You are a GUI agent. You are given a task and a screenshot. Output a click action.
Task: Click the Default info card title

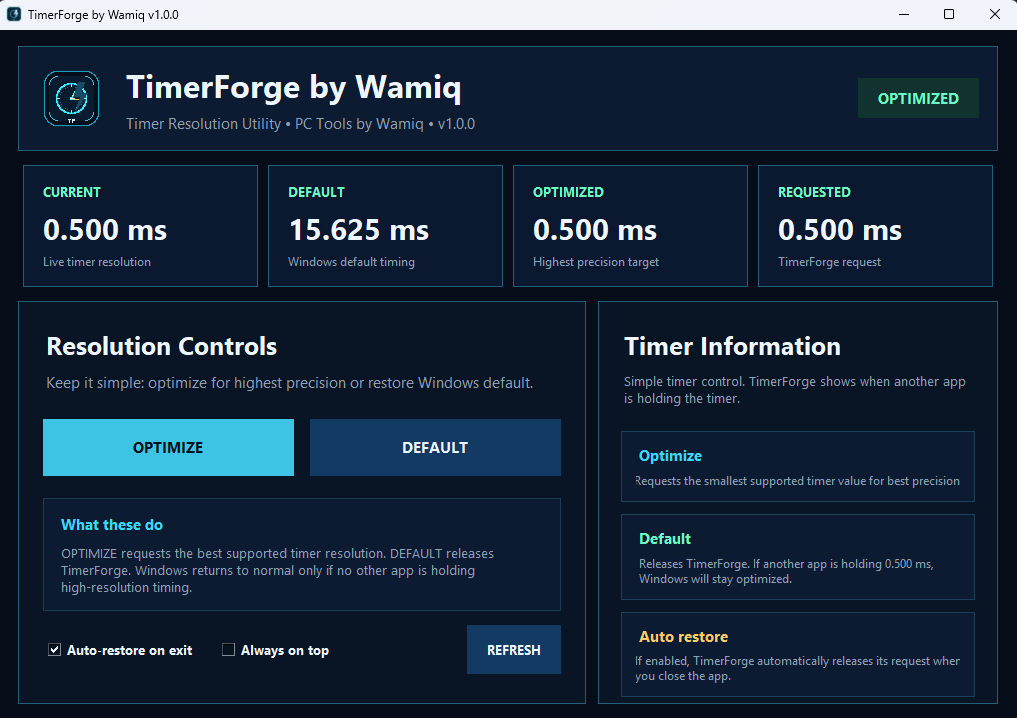tap(665, 539)
